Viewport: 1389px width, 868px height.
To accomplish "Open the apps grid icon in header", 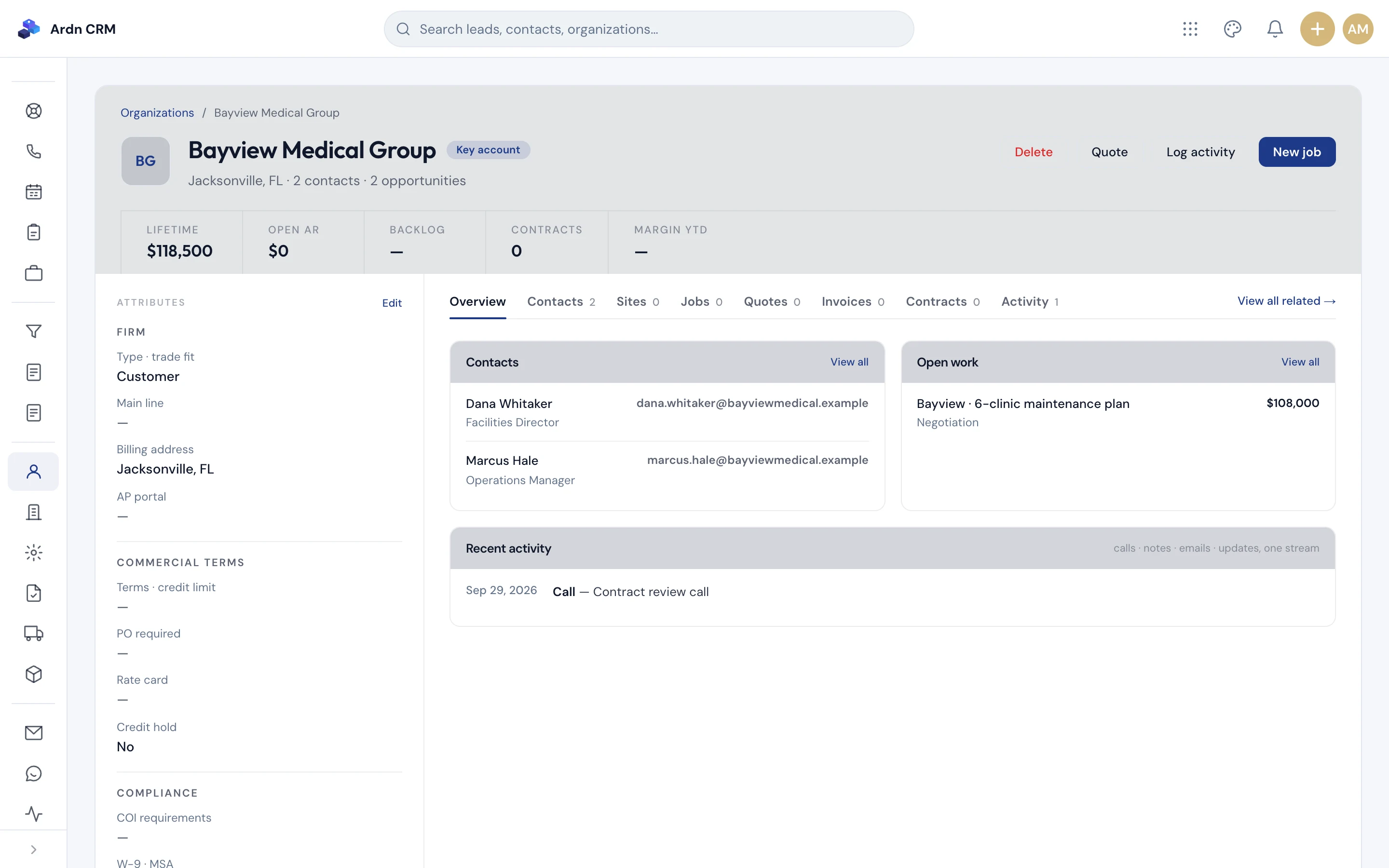I will [1190, 29].
